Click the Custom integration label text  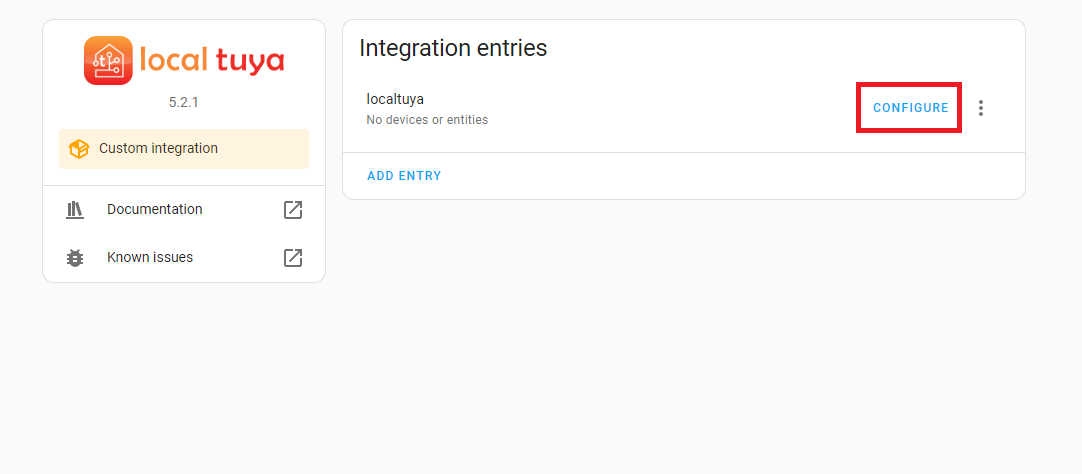tap(158, 149)
